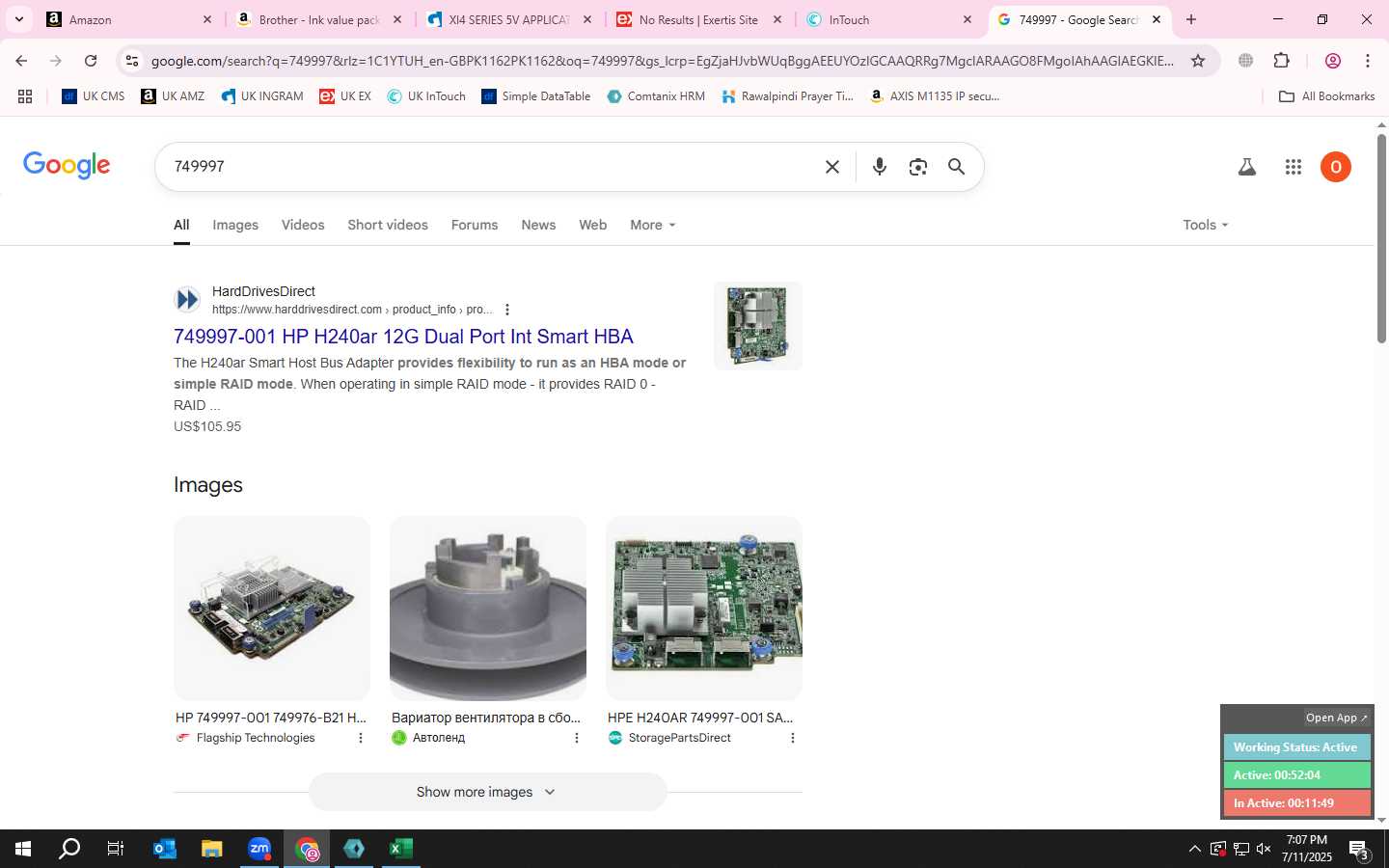Screen dimensions: 1389x868
Task: Open HardDrivesDirect result thumbnail image
Action: 758,326
